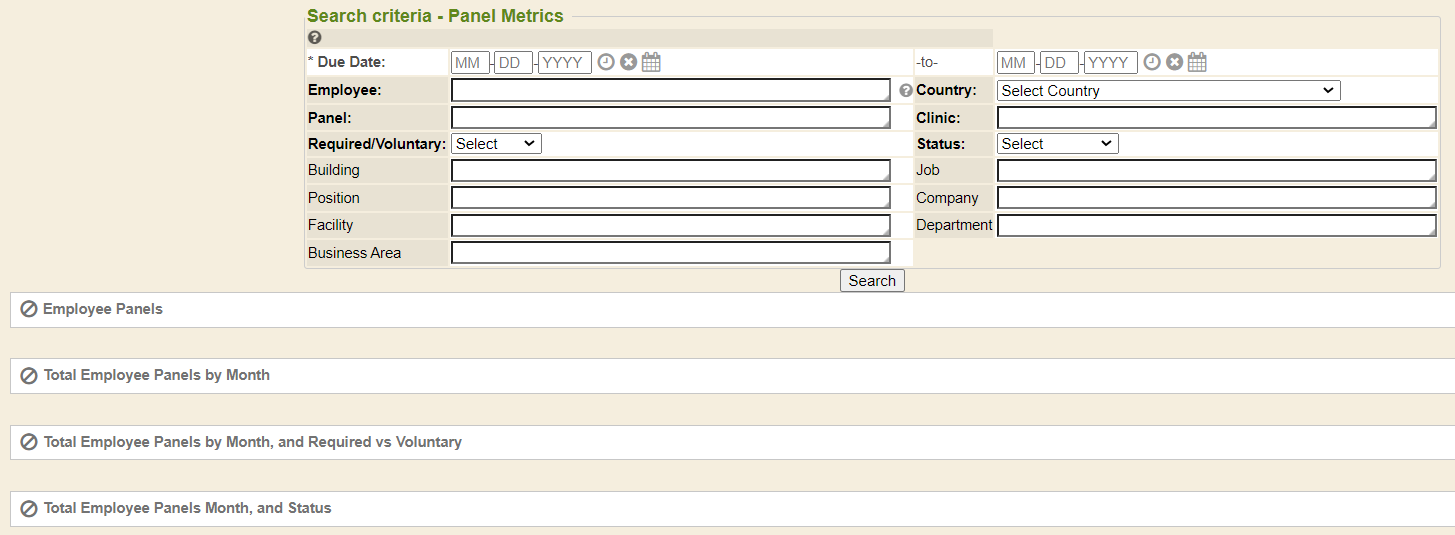Open the Required/Voluntary dropdown

coord(496,144)
